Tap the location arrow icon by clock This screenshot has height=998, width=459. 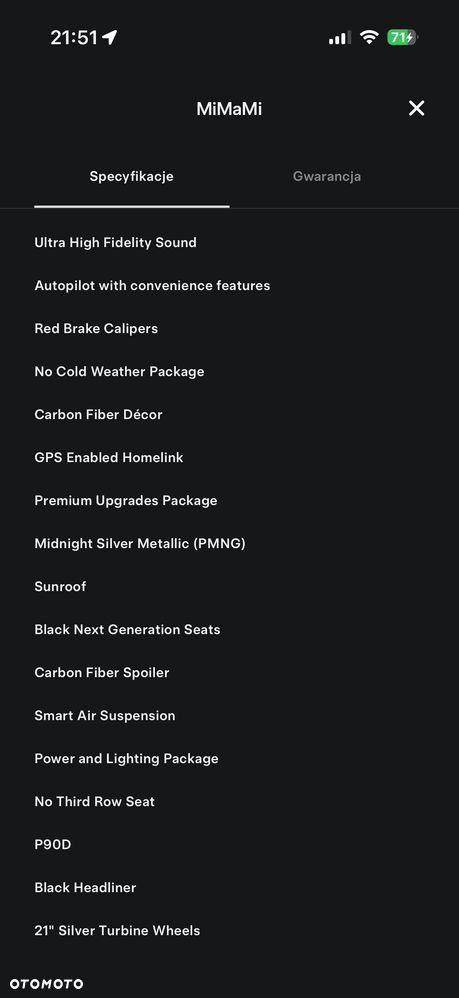point(109,38)
